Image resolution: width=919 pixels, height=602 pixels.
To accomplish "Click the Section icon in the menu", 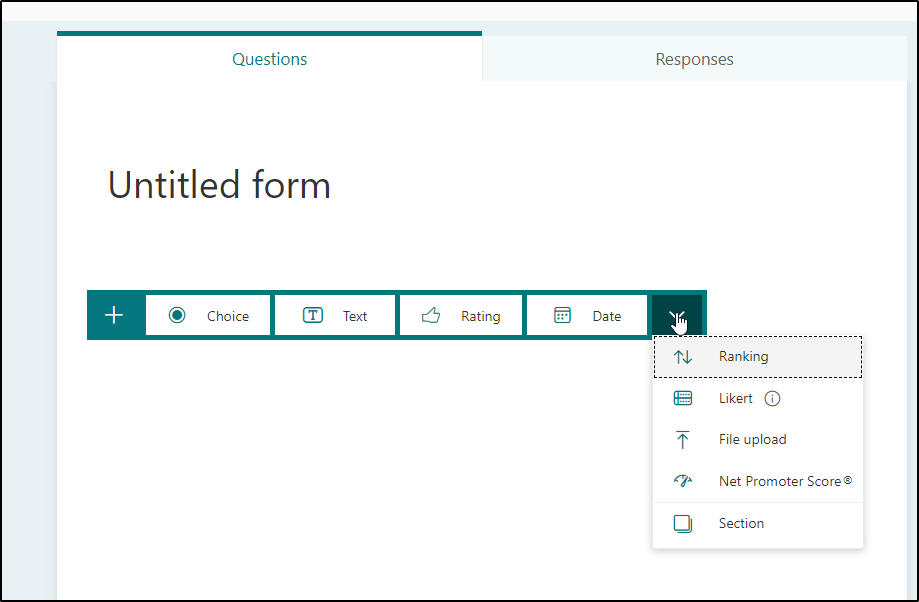I will 683,523.
